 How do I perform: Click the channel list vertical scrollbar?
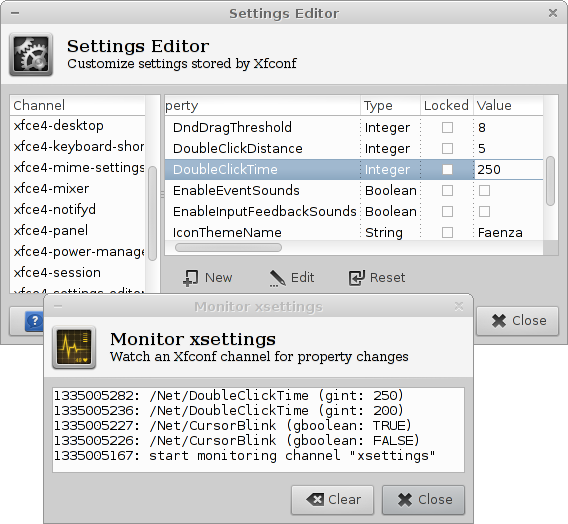(x=153, y=213)
